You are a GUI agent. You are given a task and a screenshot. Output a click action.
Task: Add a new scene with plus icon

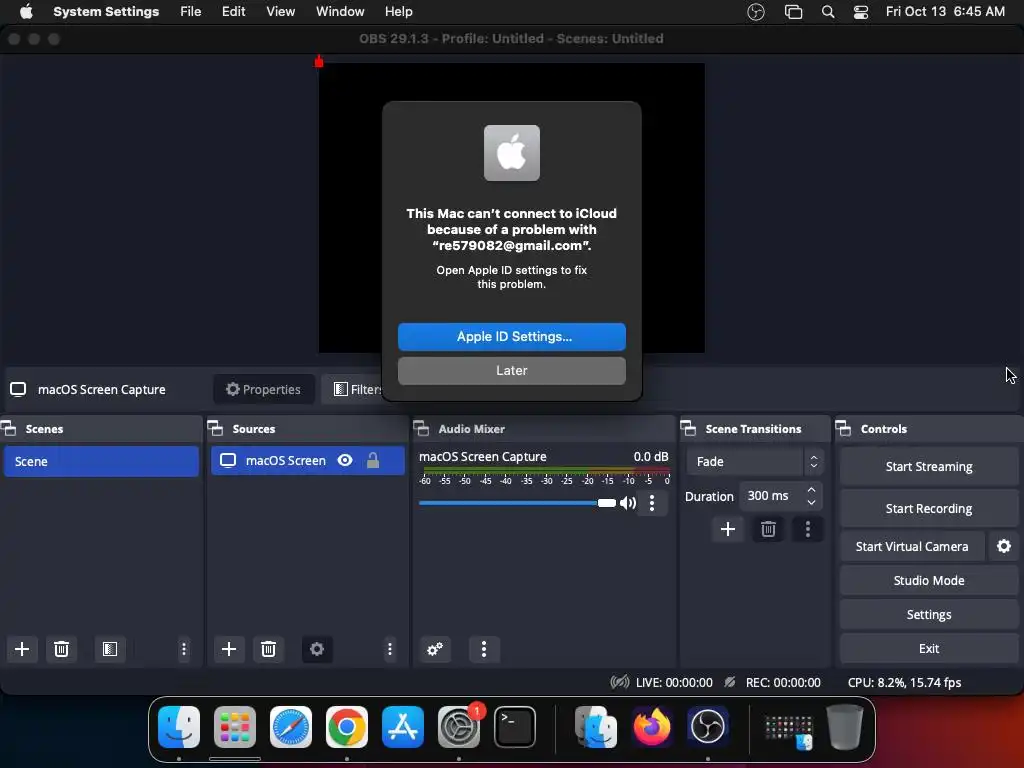[22, 648]
